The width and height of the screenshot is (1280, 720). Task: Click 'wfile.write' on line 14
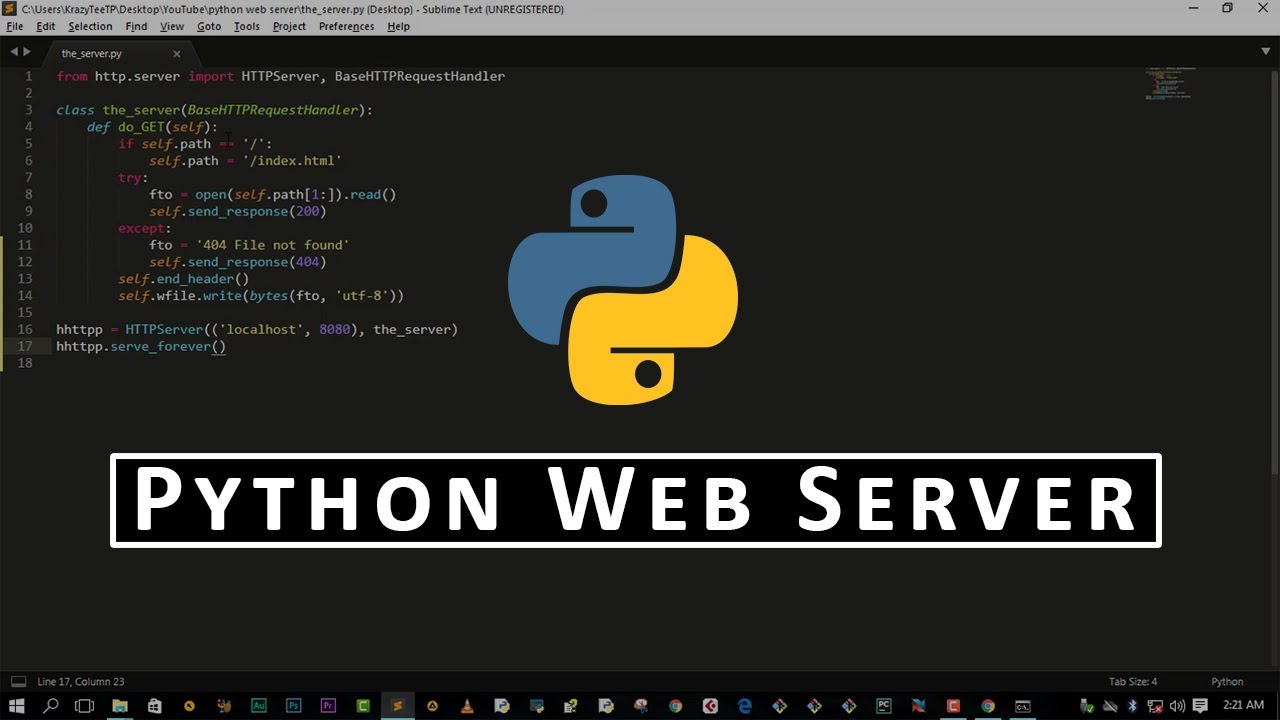pos(199,296)
